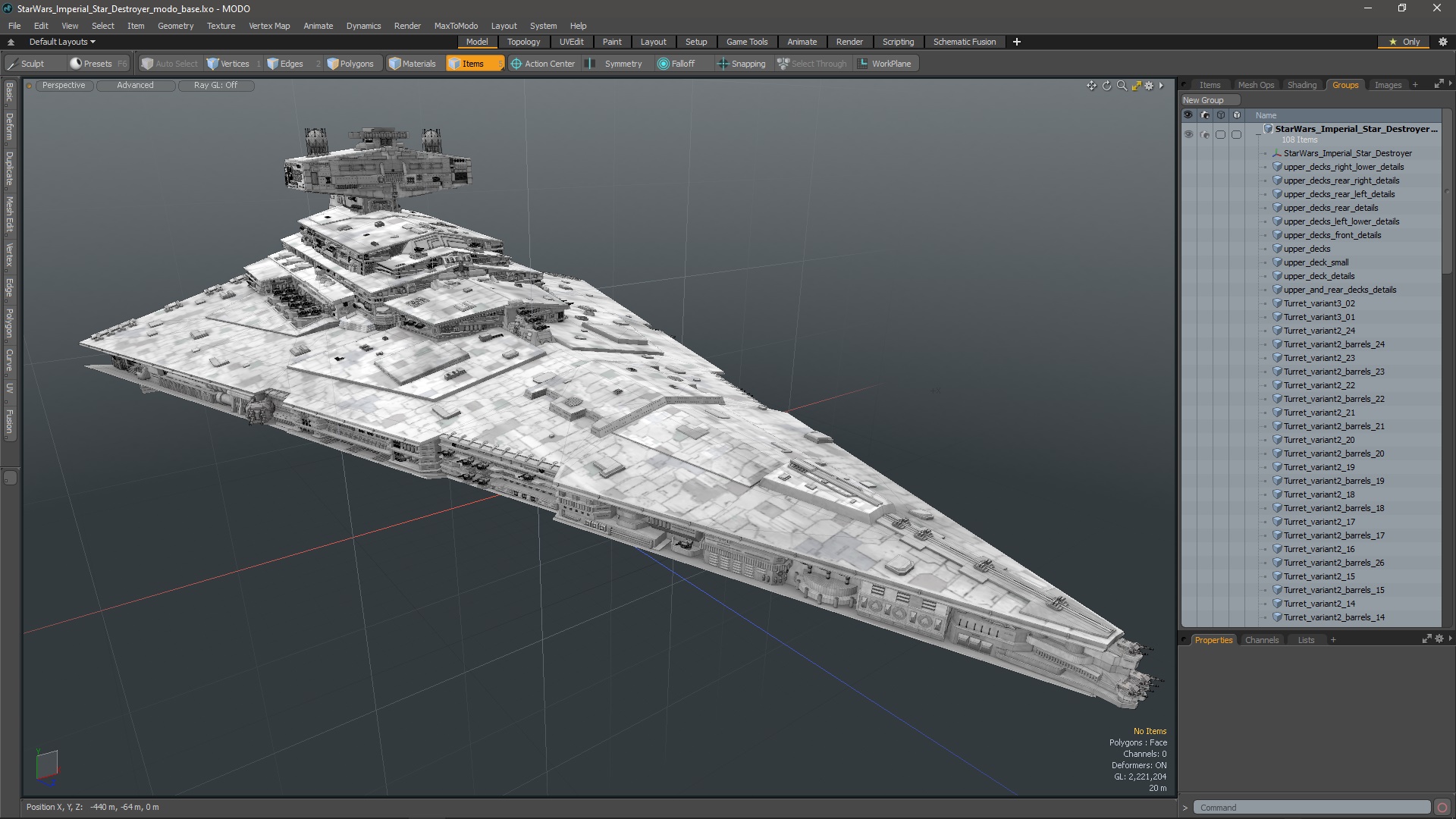
Task: Check second box in StarWars group row
Action: click(x=1237, y=134)
